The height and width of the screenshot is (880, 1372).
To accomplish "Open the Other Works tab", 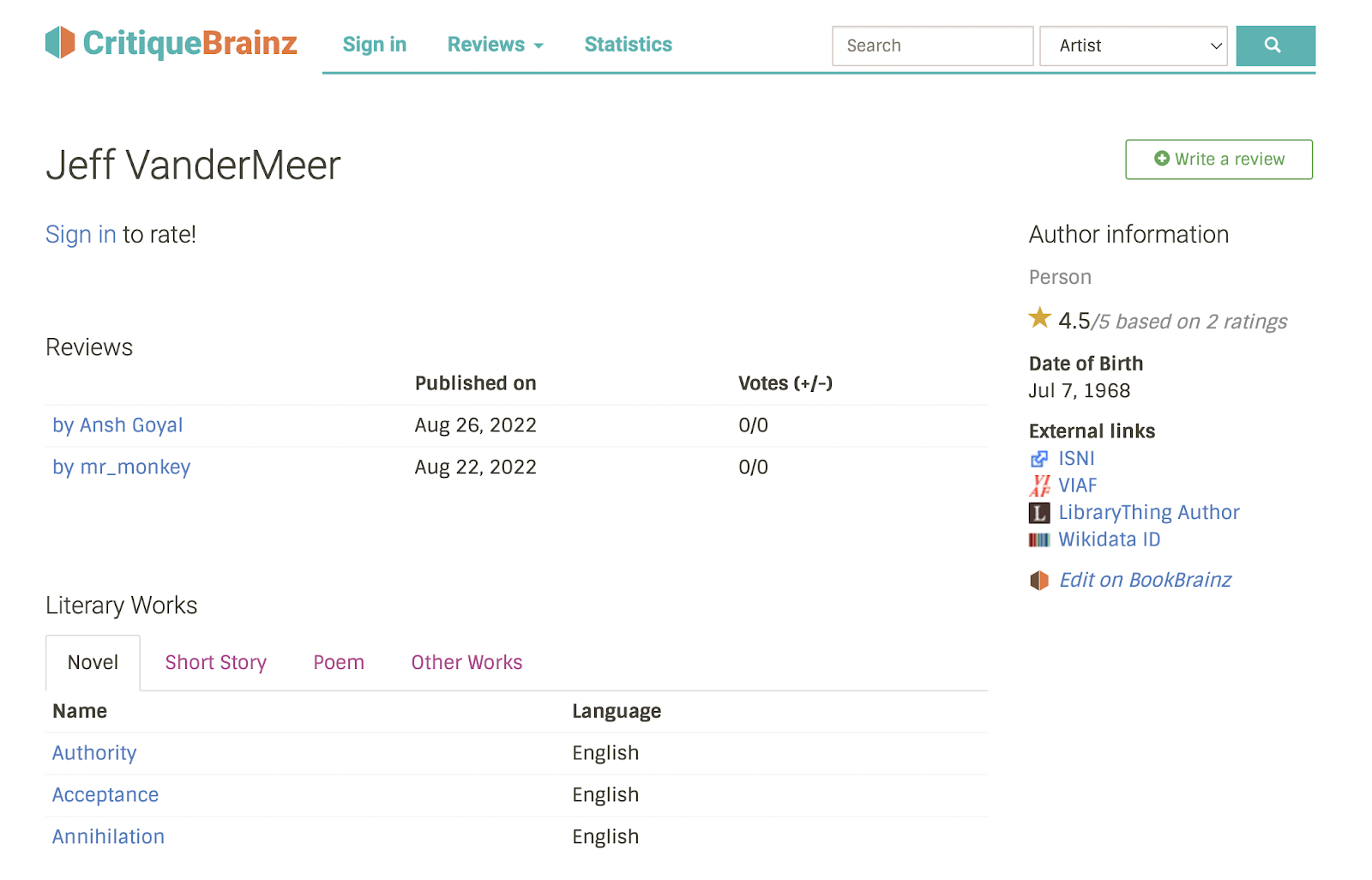I will tap(466, 662).
